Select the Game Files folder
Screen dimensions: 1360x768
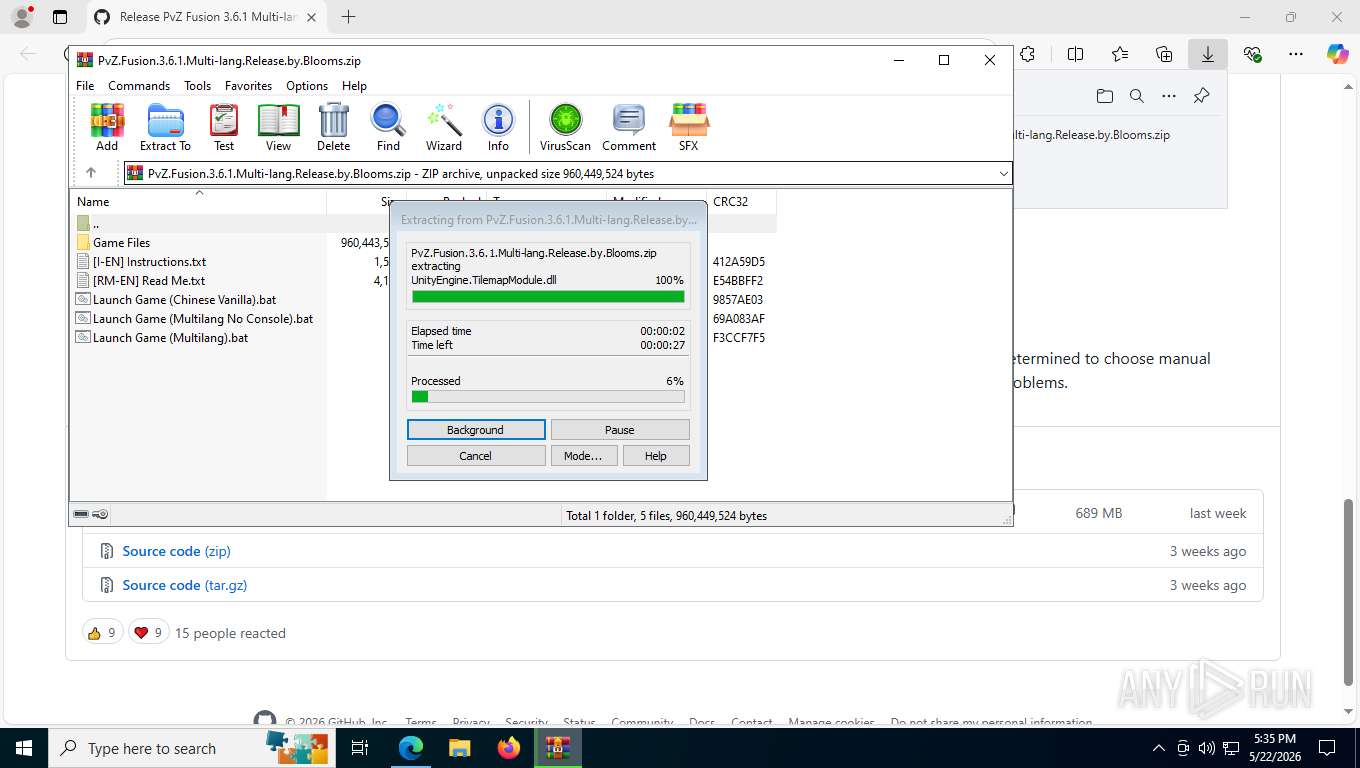point(121,243)
